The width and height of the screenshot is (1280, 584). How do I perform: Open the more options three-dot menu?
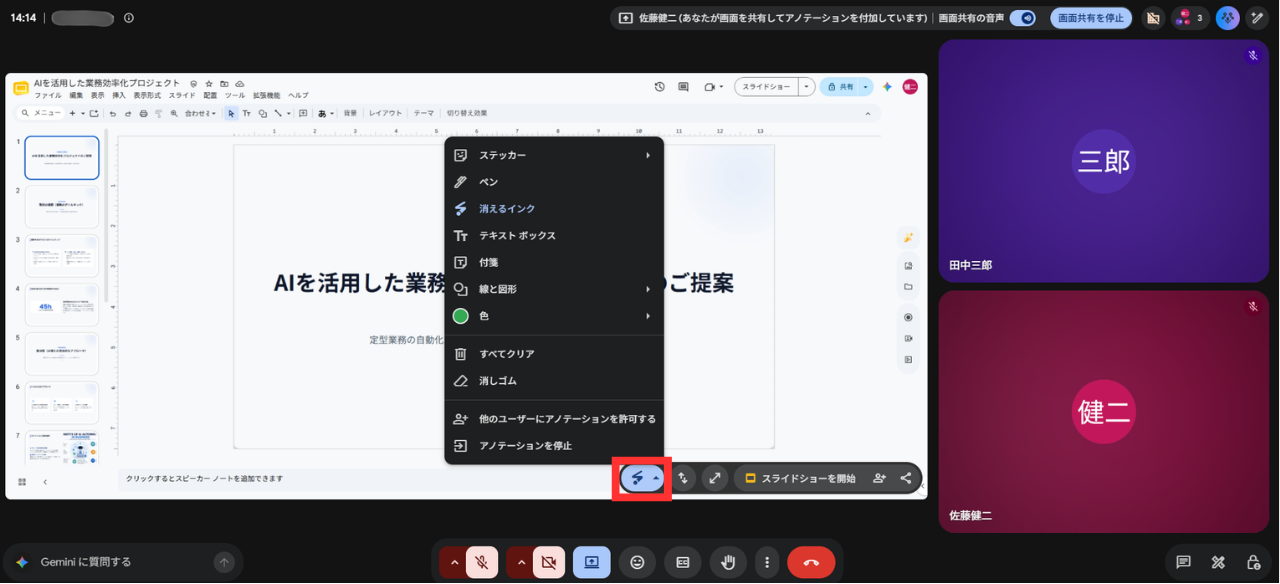767,563
